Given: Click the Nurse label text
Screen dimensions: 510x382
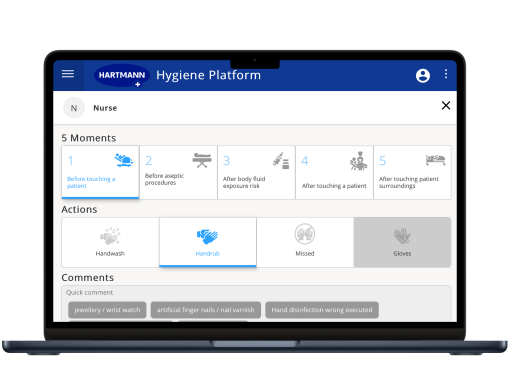Looking at the screenshot, I should [105, 108].
